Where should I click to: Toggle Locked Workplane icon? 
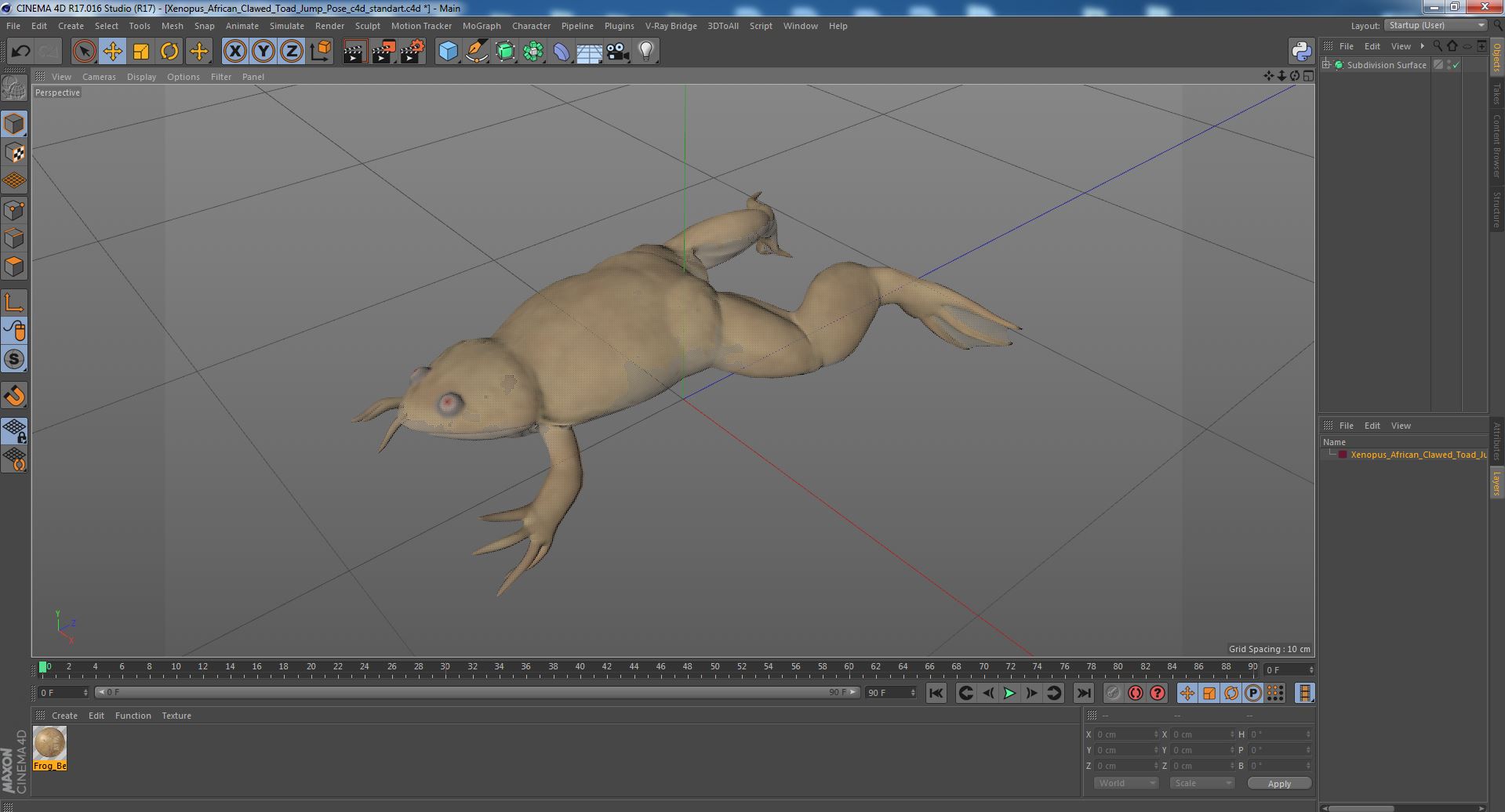[14, 430]
